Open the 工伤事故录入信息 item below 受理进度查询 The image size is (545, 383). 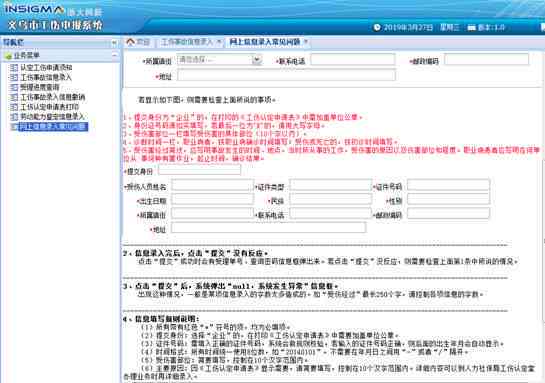tap(52, 97)
